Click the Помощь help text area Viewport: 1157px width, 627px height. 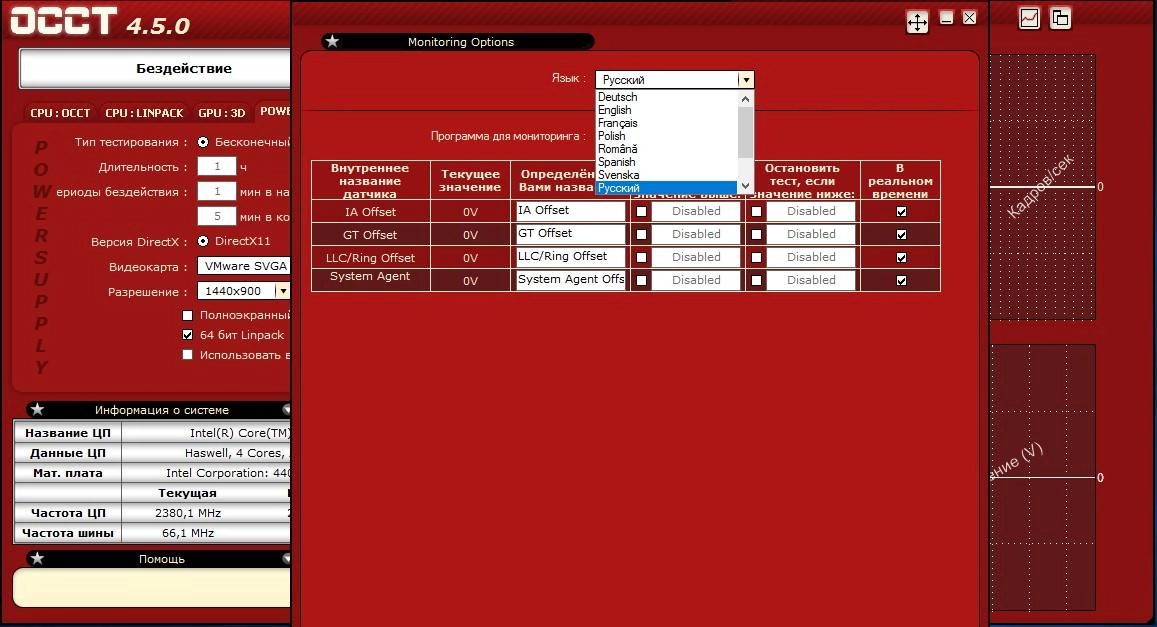tap(152, 588)
